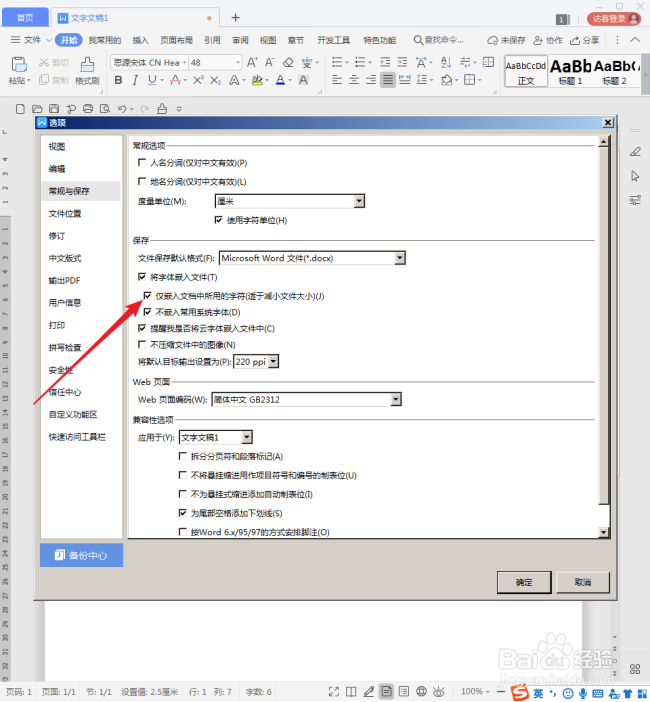Click Open folder icon in quick toolbar

click(x=37, y=109)
